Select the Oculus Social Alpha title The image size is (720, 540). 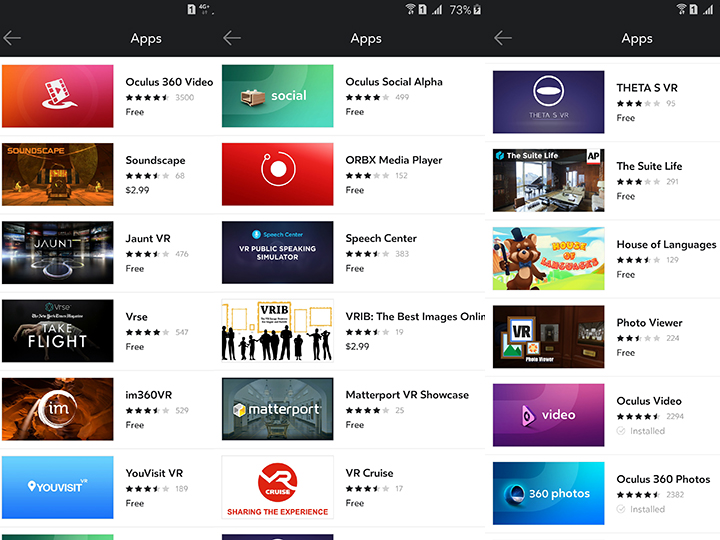tap(394, 82)
